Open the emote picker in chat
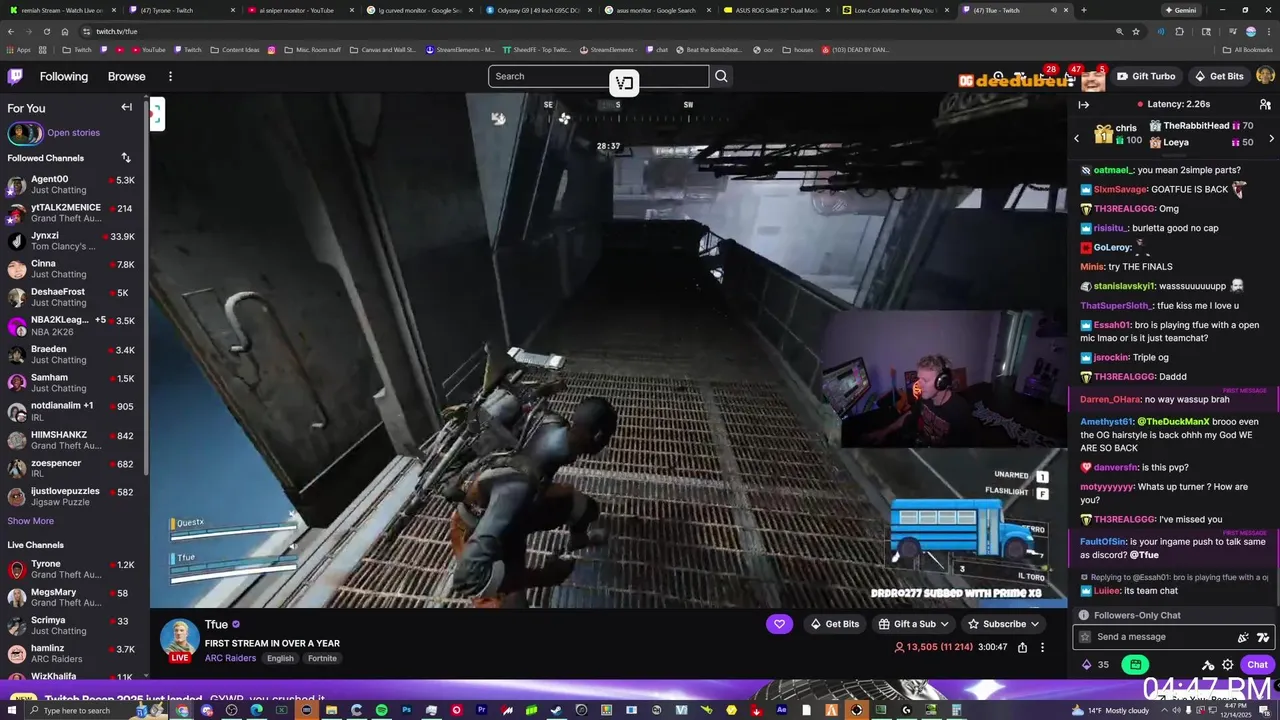 (x=1243, y=637)
